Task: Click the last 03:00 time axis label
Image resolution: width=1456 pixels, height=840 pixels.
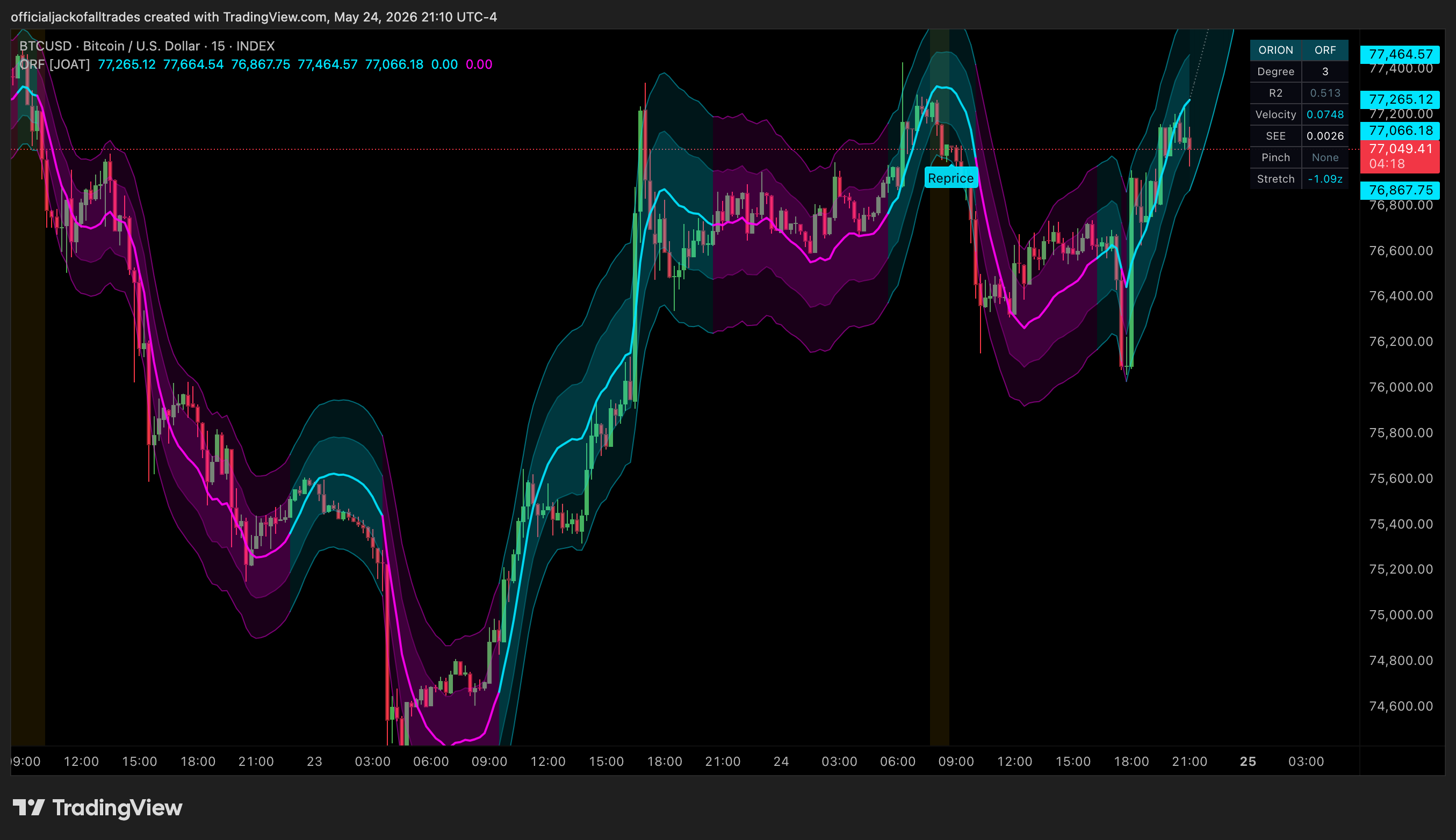Action: tap(1306, 762)
